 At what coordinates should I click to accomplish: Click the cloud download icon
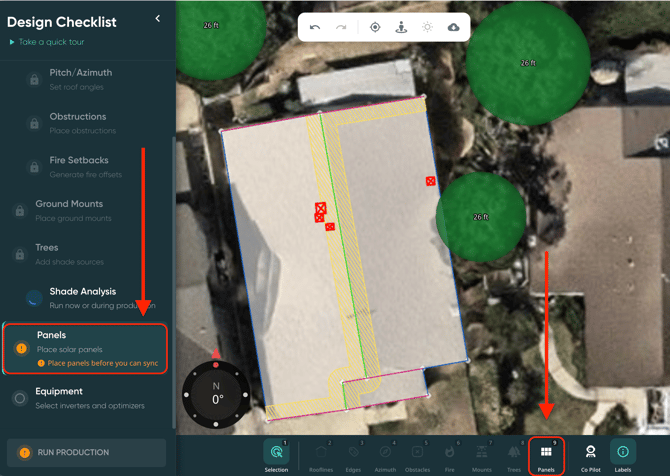pyautogui.click(x=453, y=27)
